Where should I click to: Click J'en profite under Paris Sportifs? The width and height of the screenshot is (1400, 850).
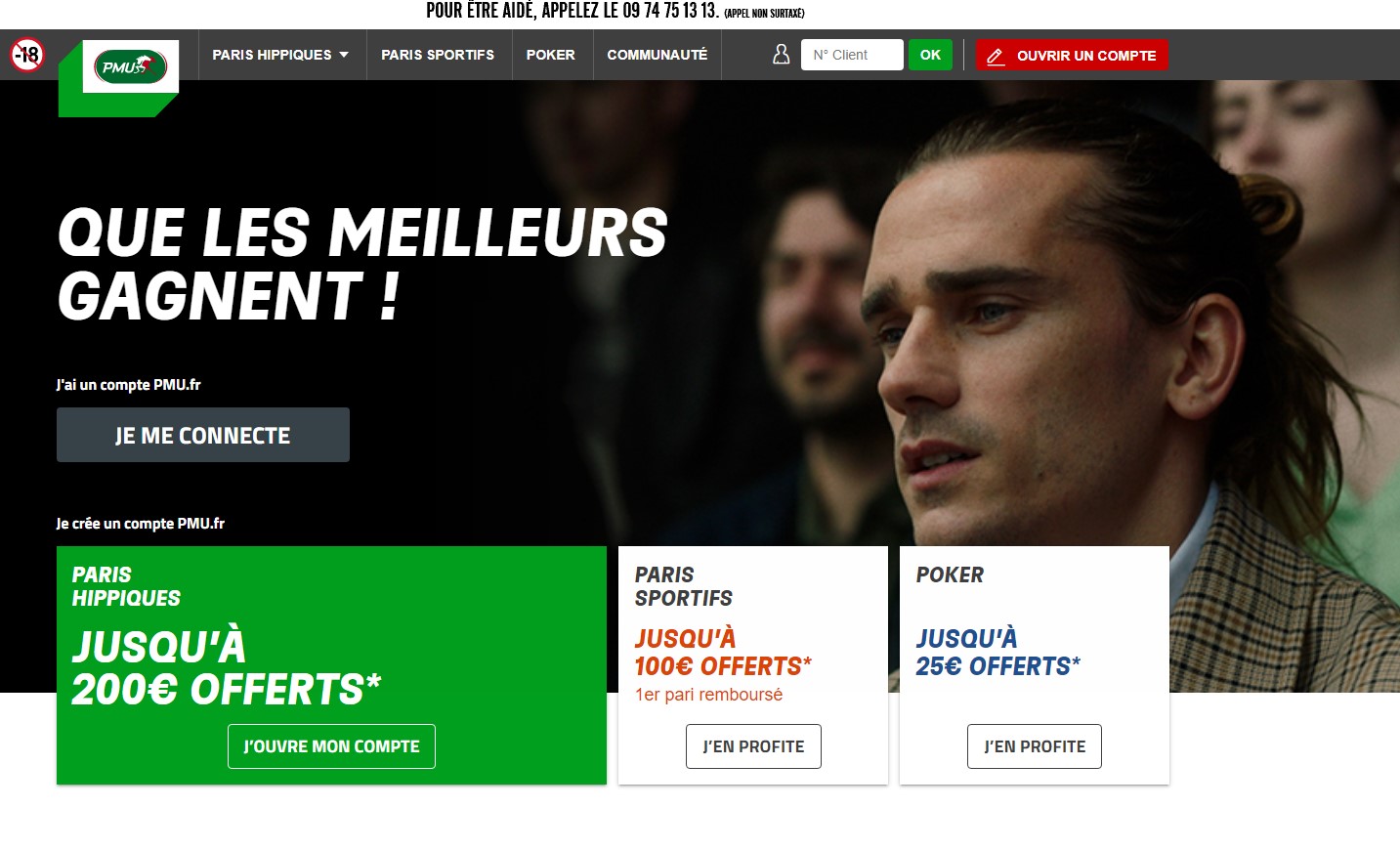point(753,746)
